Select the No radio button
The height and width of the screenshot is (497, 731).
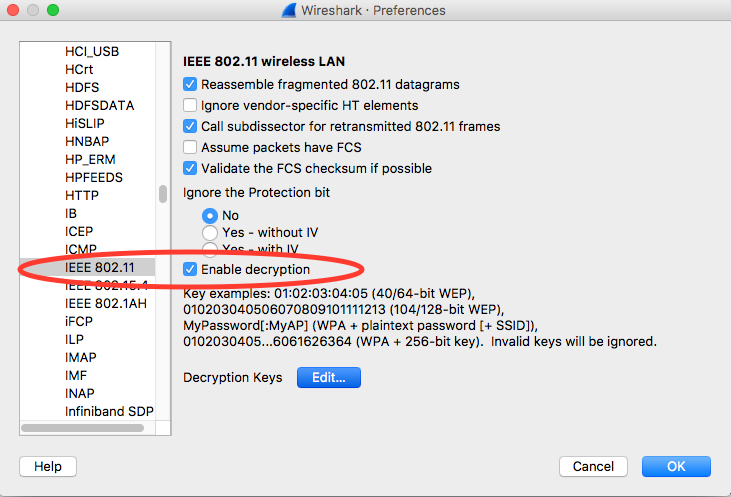pos(210,215)
